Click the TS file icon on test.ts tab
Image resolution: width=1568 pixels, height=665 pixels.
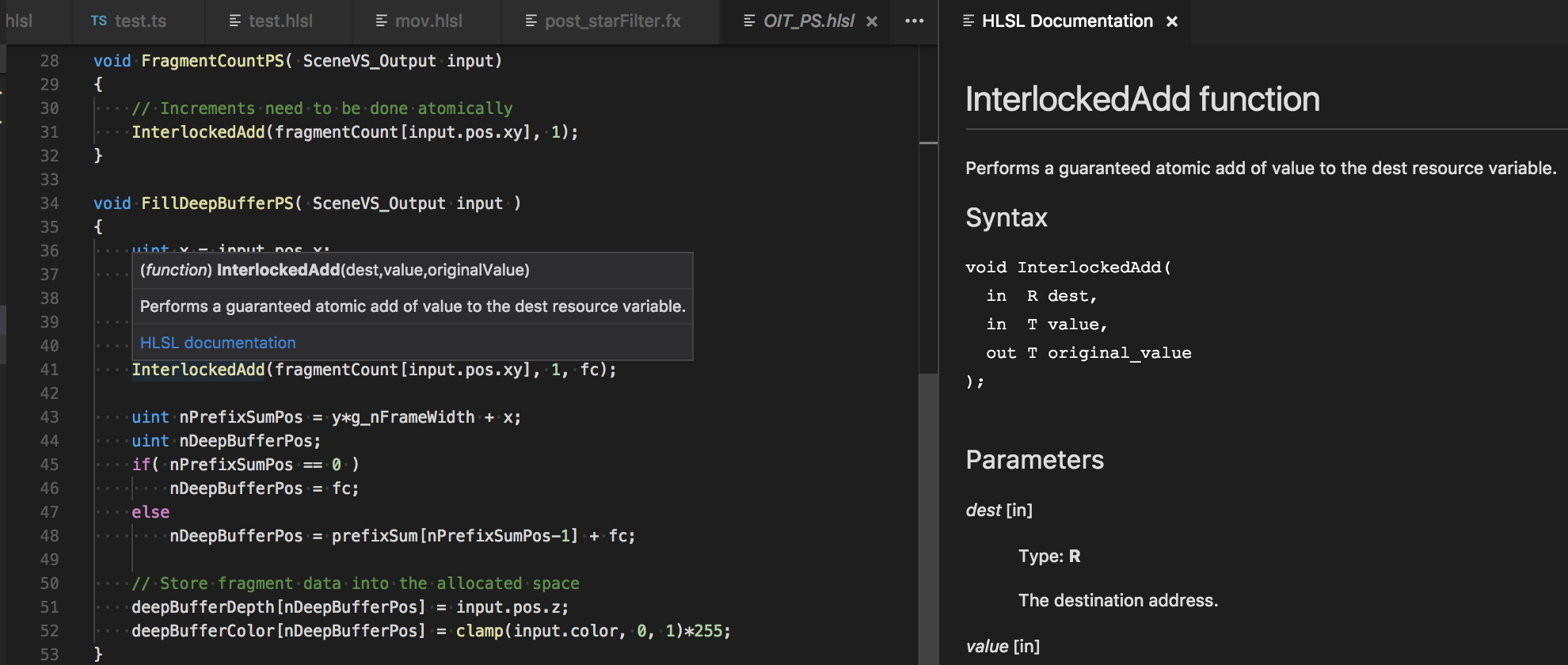click(x=99, y=21)
